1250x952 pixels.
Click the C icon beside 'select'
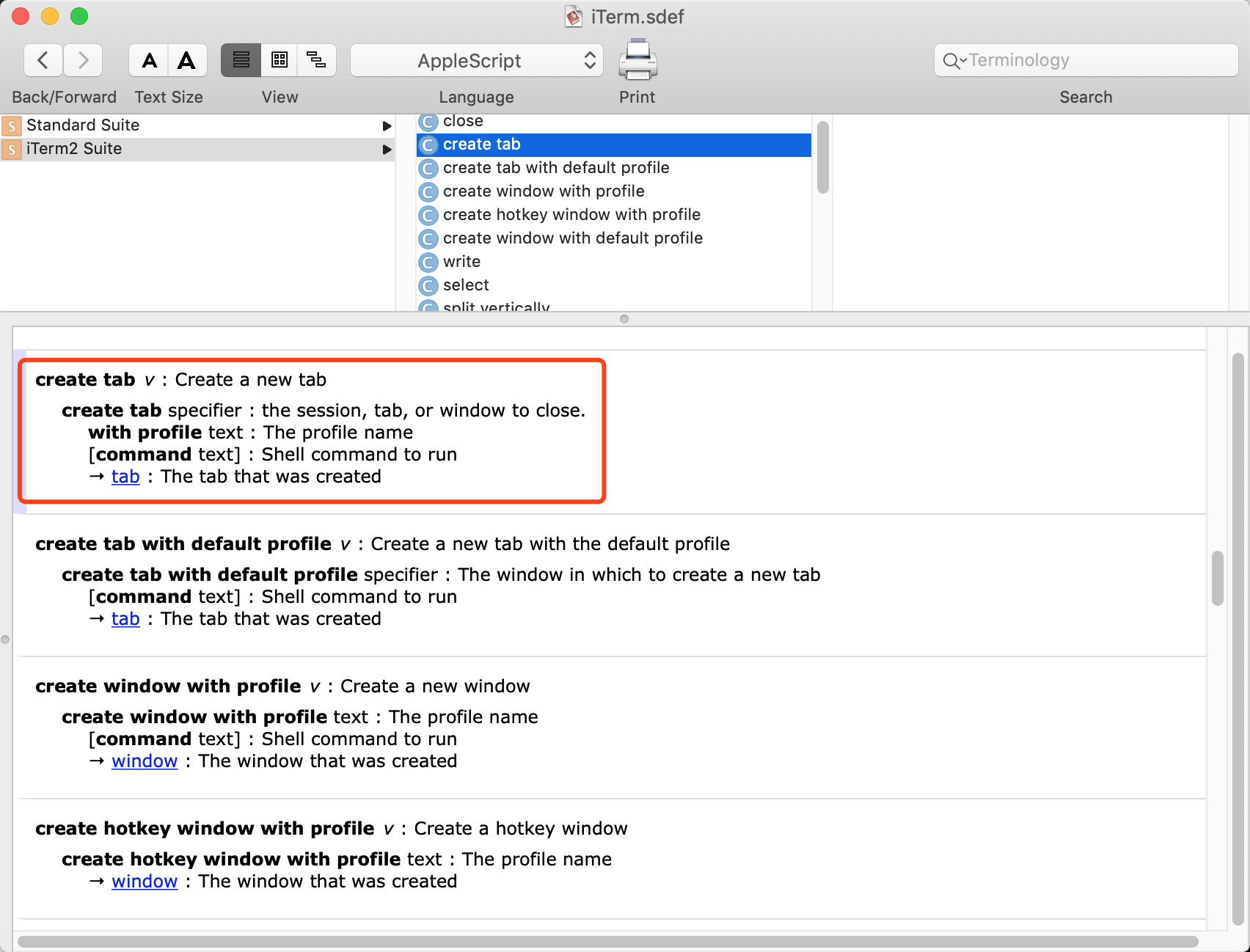click(x=428, y=286)
